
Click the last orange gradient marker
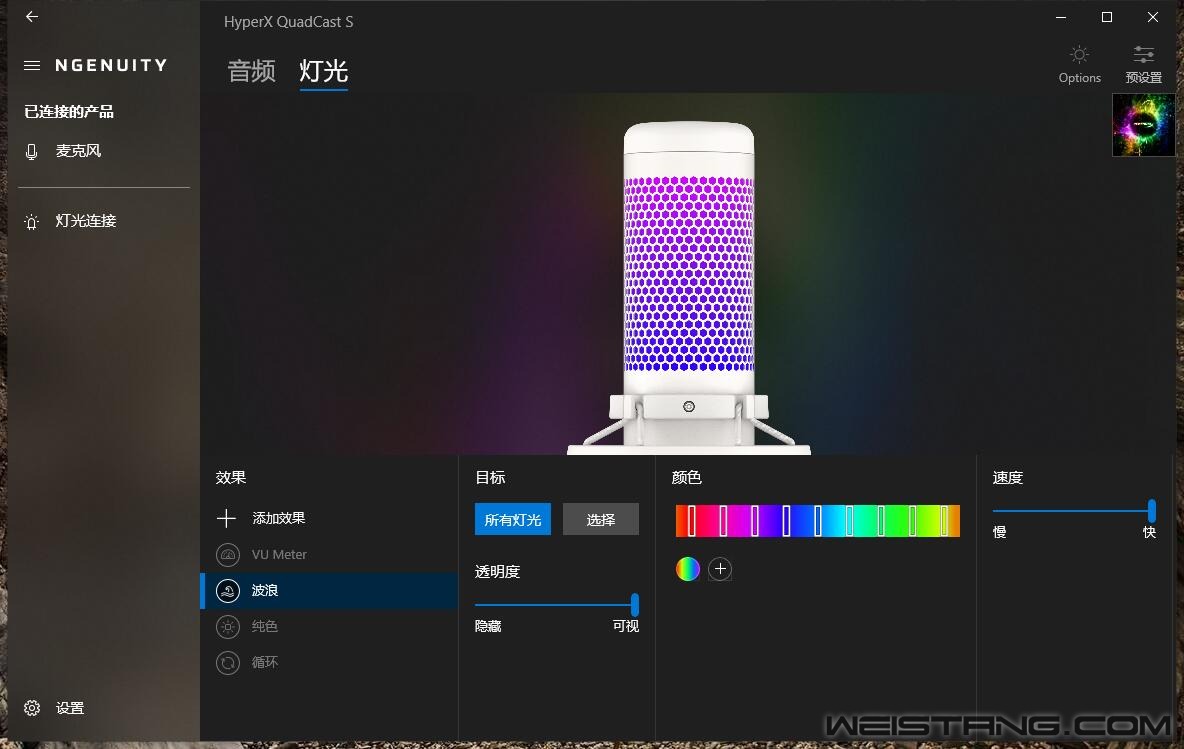click(x=945, y=521)
